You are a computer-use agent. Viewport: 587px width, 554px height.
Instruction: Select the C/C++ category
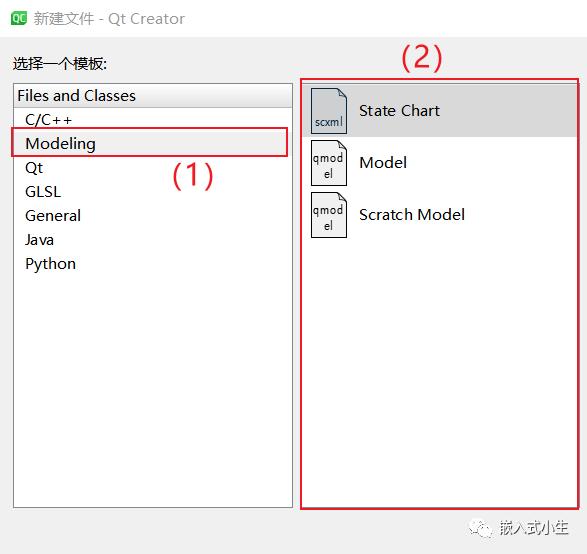point(152,119)
